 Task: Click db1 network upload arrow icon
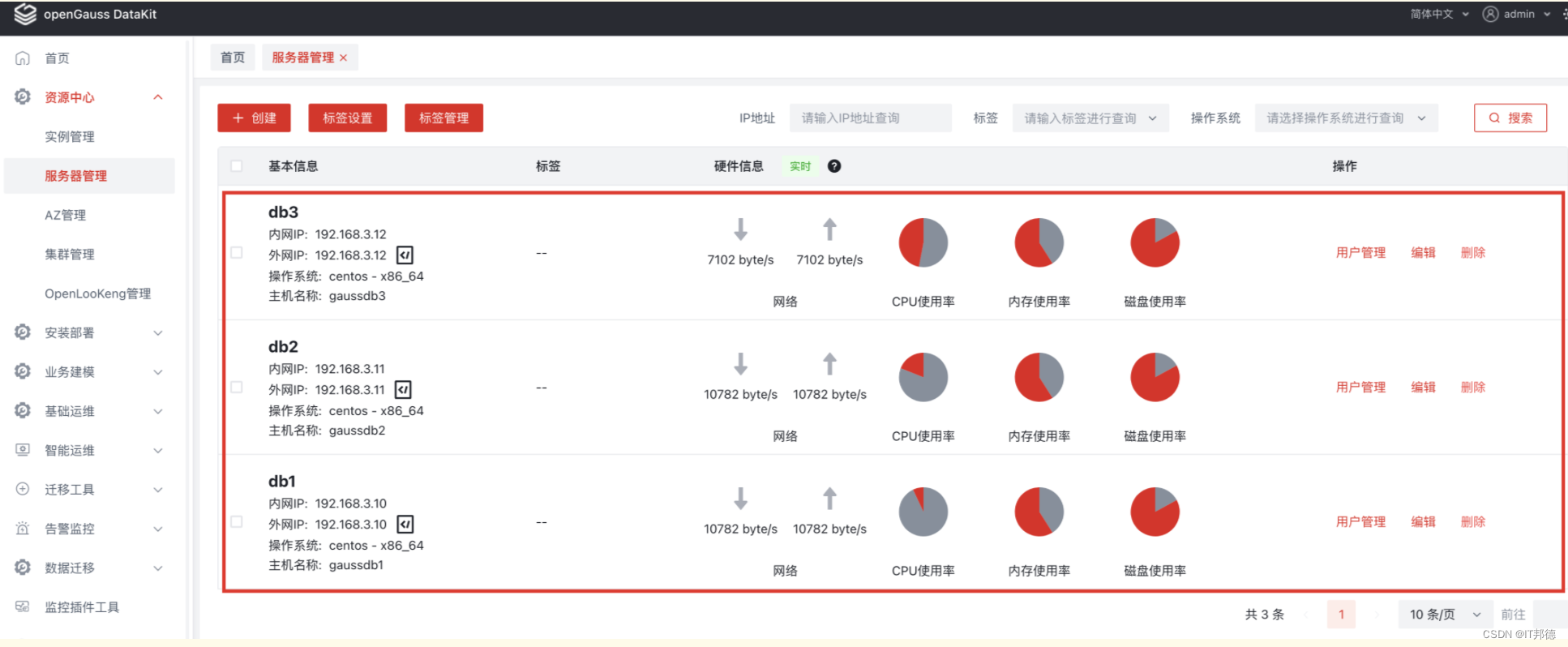[829, 499]
